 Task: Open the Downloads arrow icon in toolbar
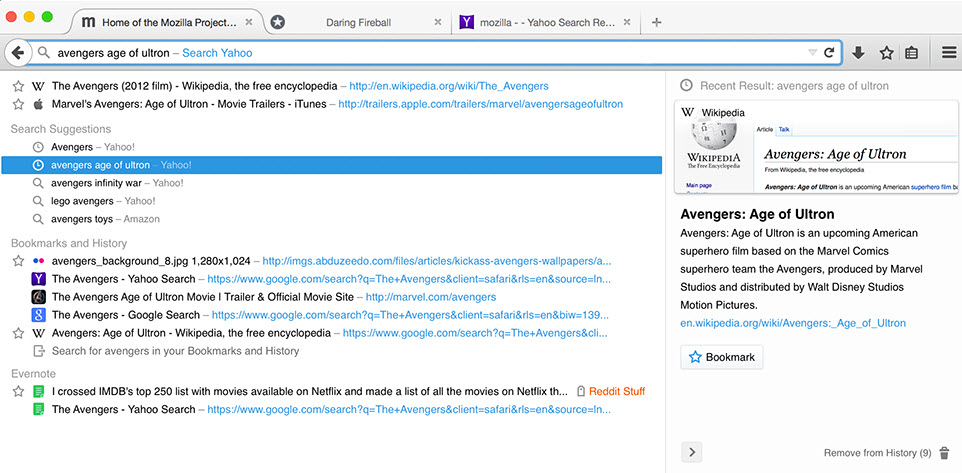(x=858, y=53)
